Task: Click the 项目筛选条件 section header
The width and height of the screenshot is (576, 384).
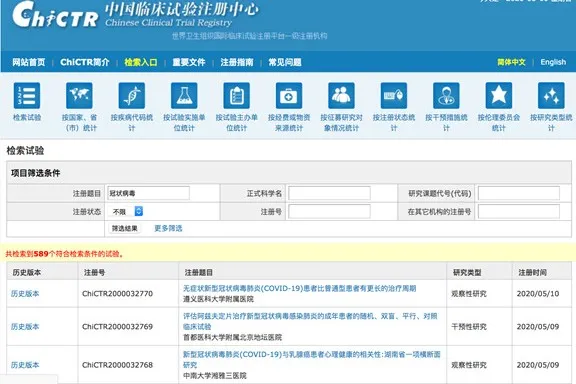Action: (36, 173)
